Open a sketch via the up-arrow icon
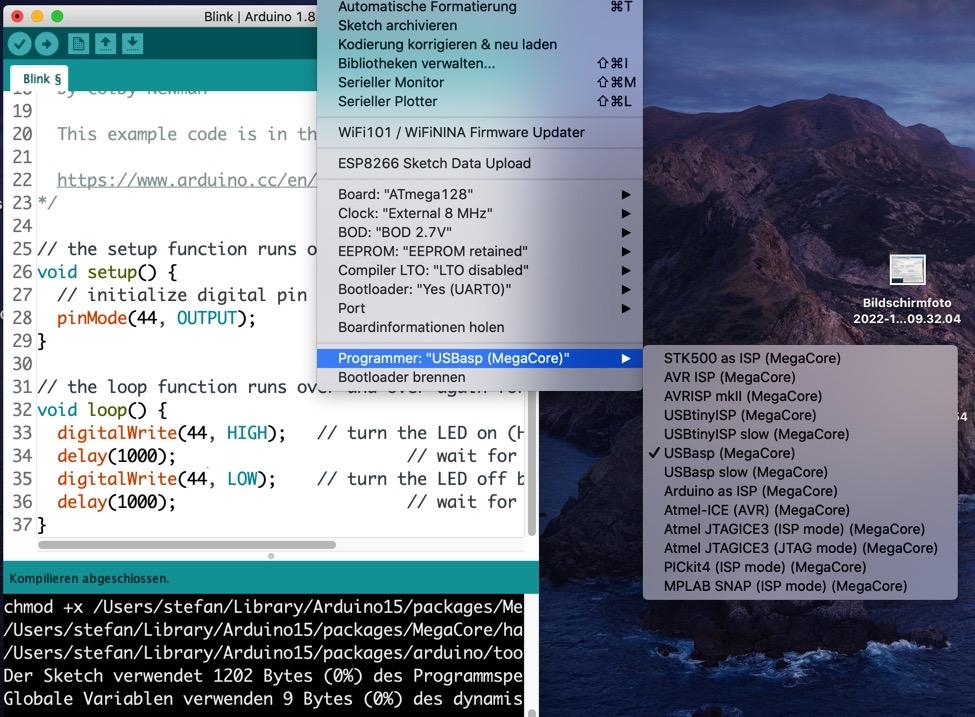This screenshot has width=975, height=717. coord(106,44)
